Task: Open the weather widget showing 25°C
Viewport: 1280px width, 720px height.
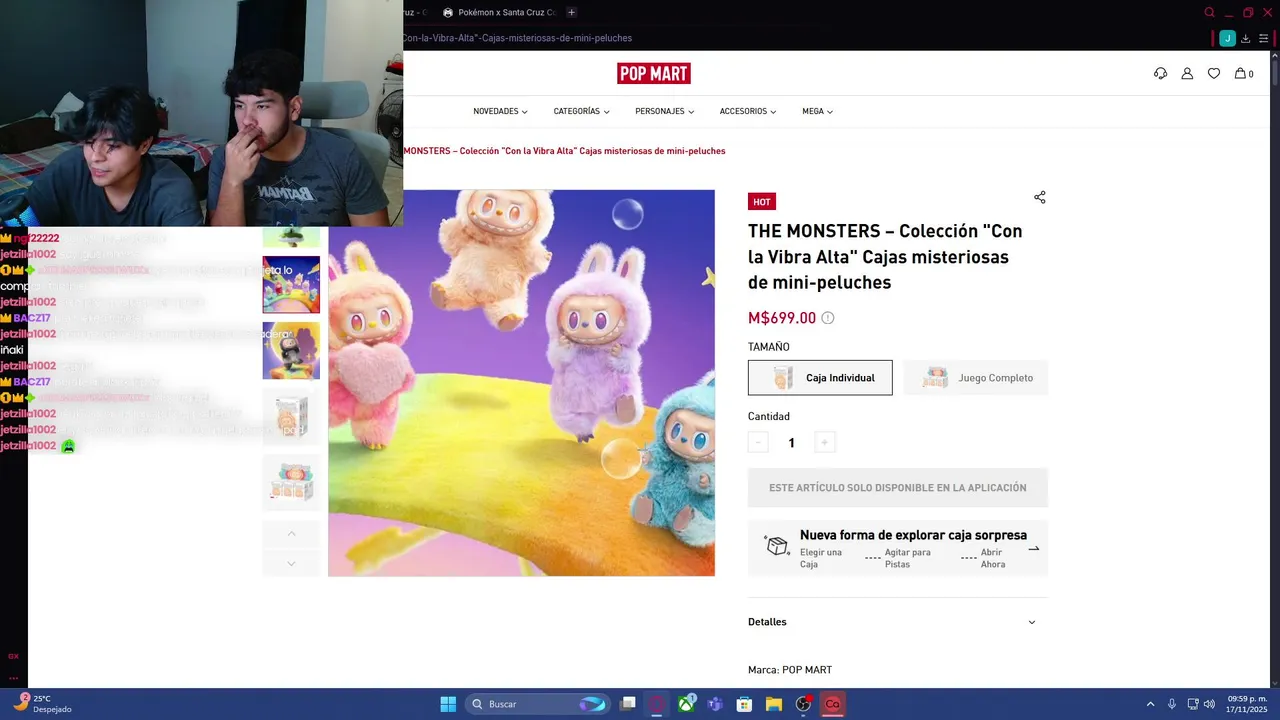Action: click(42, 704)
